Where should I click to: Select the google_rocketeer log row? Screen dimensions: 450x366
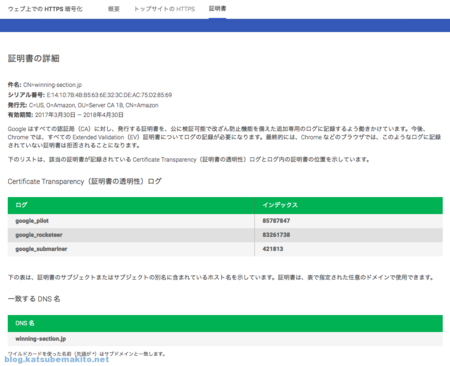point(225,235)
